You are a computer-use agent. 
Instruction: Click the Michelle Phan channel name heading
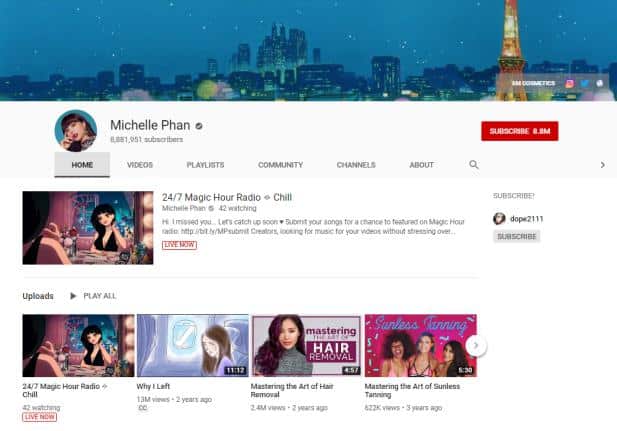[x=150, y=125]
